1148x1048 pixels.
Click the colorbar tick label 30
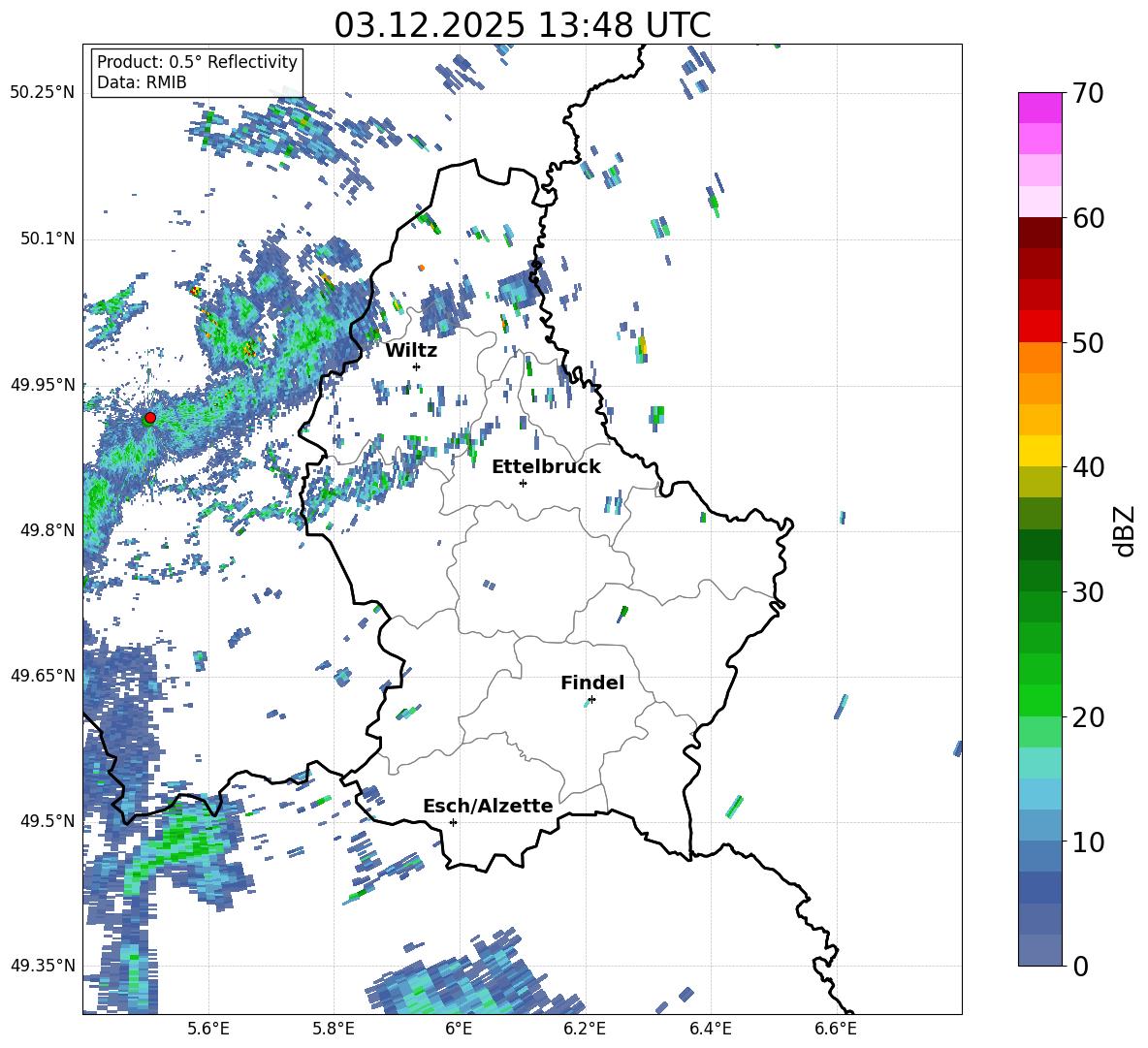point(1087,592)
